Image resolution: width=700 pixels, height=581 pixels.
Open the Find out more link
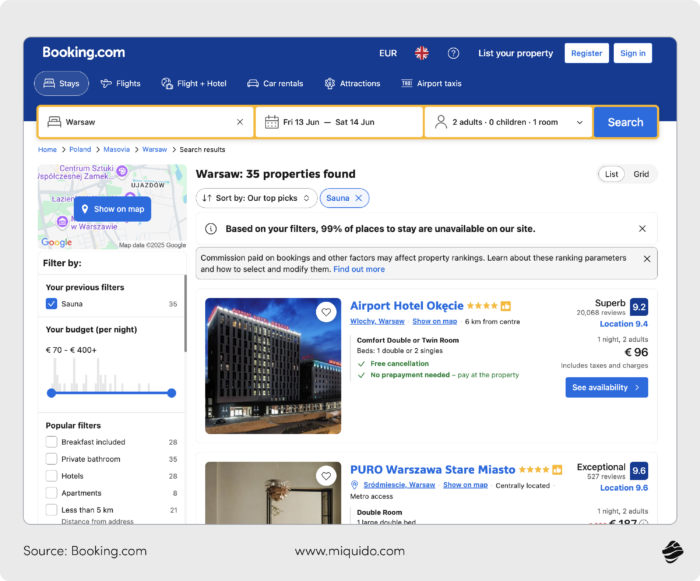(x=359, y=269)
